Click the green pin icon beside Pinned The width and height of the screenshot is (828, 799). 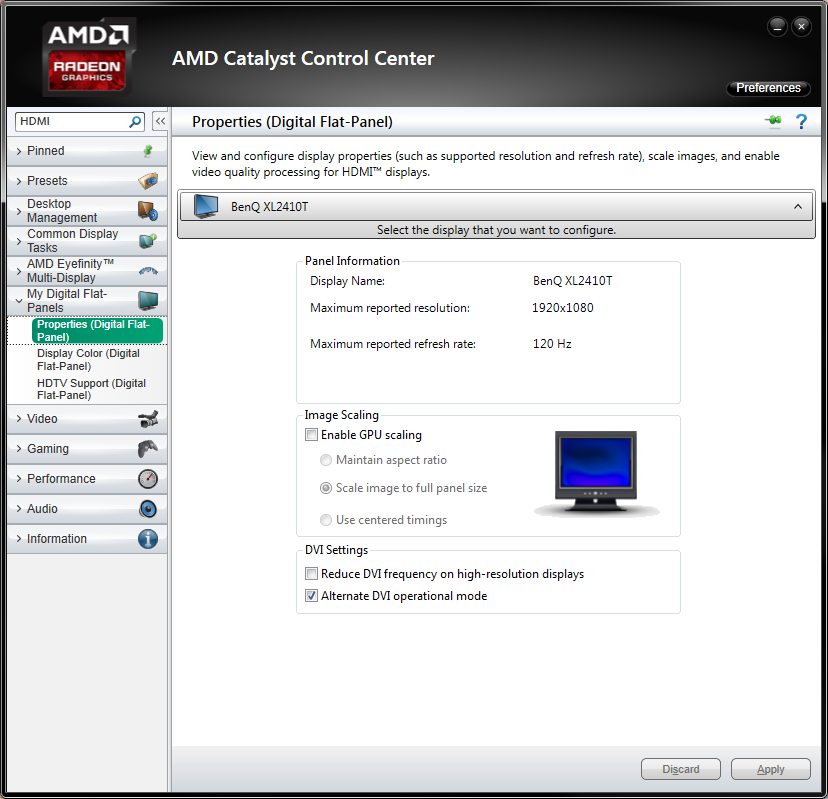tap(148, 151)
